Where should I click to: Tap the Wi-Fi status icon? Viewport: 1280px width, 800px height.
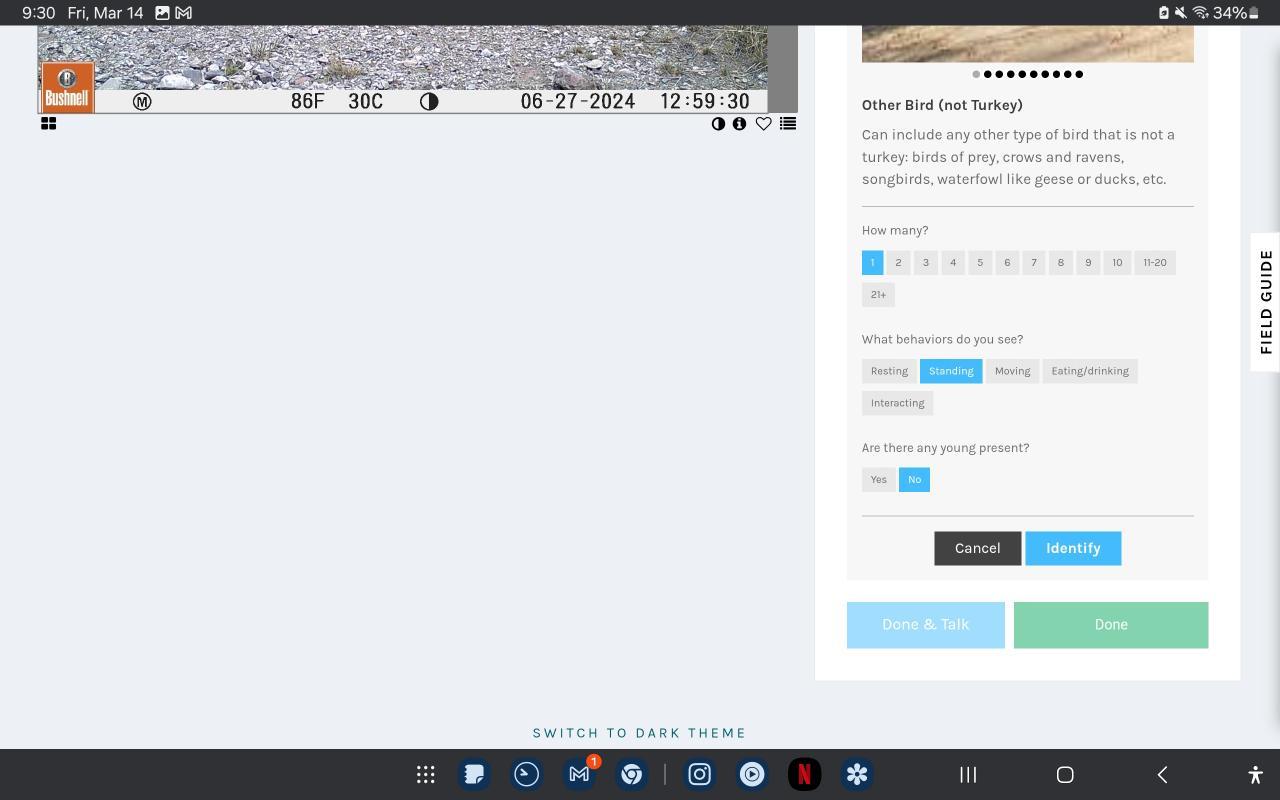tap(1200, 13)
